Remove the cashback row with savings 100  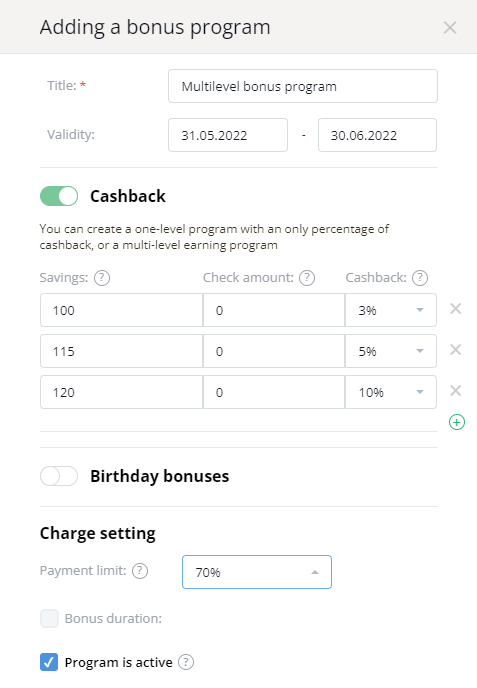pyautogui.click(x=455, y=309)
